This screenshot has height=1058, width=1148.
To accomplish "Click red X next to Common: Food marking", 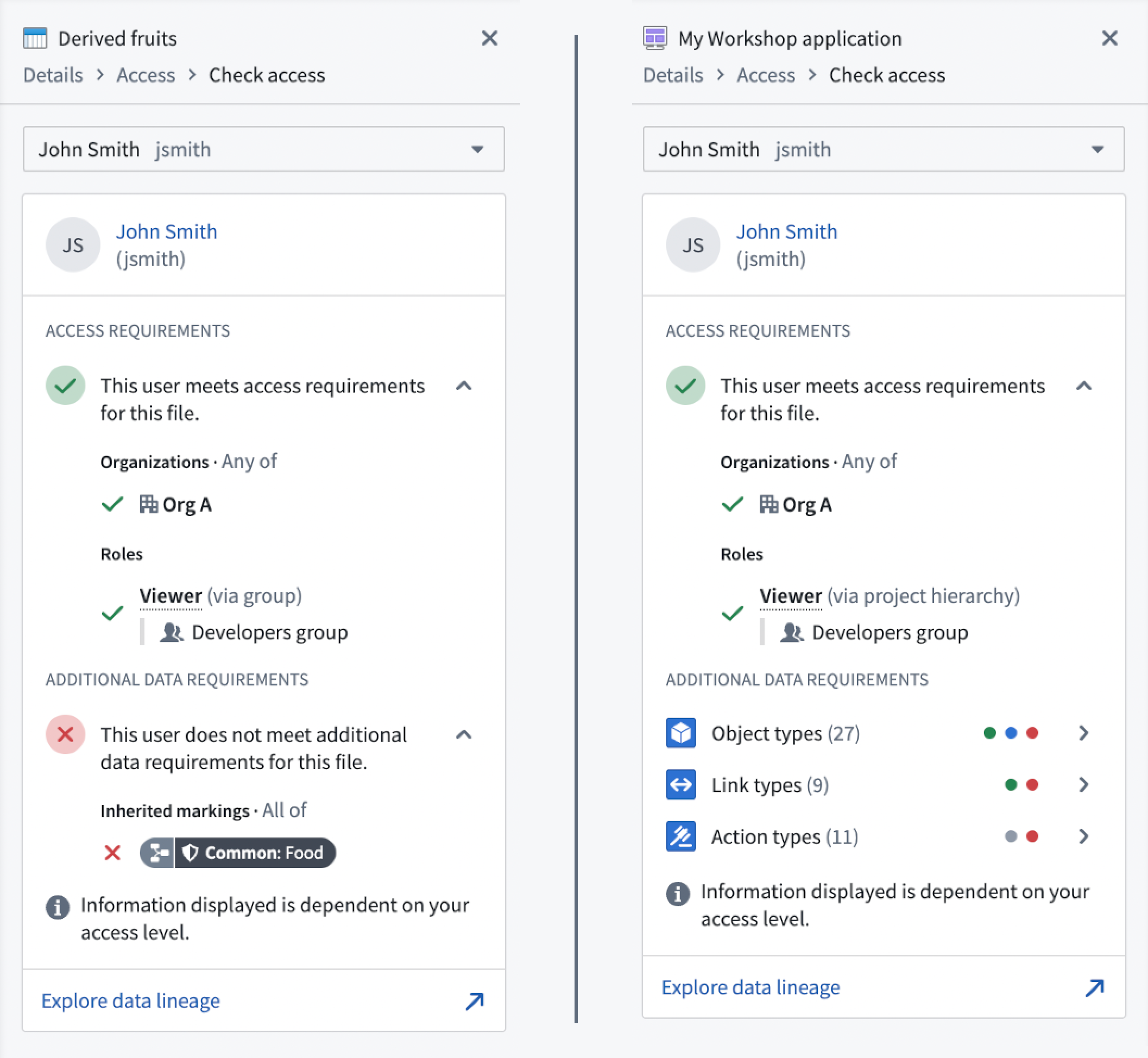I will pos(113,853).
